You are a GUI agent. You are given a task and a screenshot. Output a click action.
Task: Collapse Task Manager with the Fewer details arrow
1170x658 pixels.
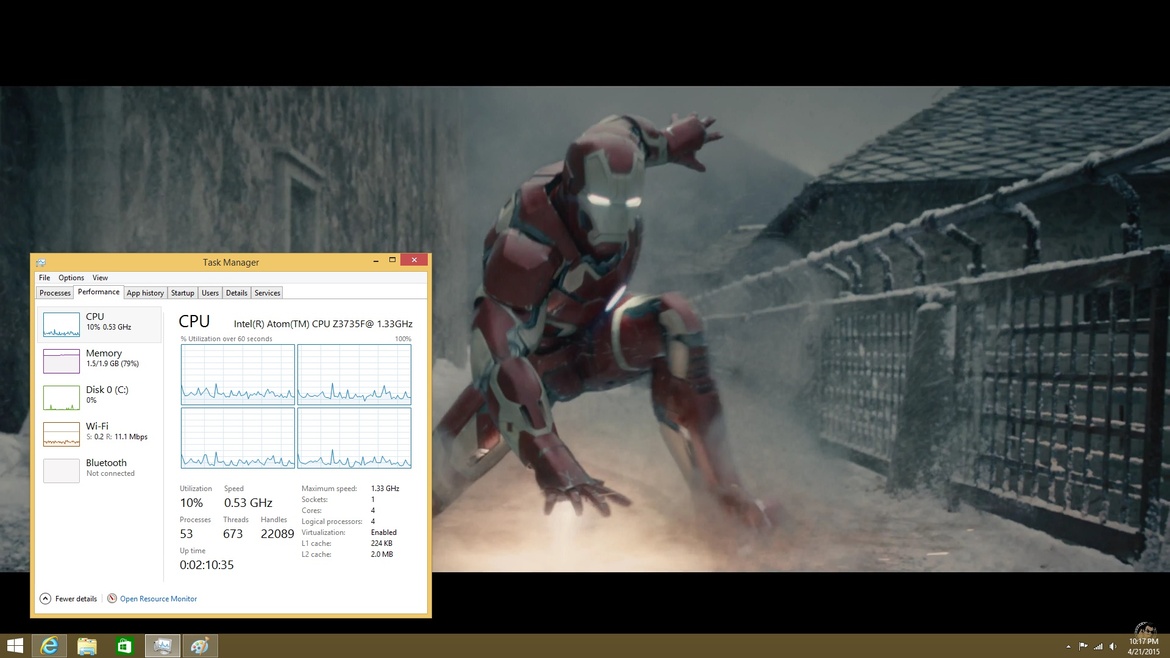pos(46,598)
